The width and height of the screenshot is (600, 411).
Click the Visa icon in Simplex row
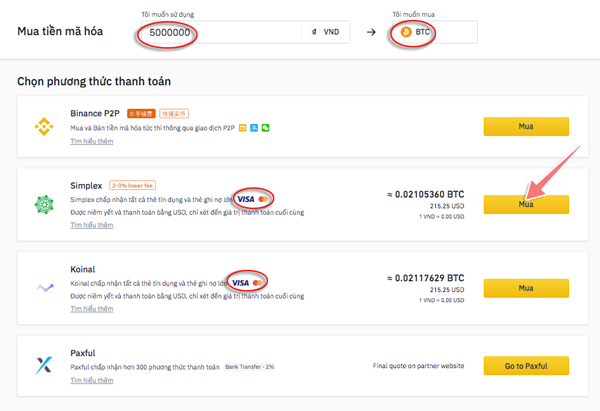coord(245,198)
